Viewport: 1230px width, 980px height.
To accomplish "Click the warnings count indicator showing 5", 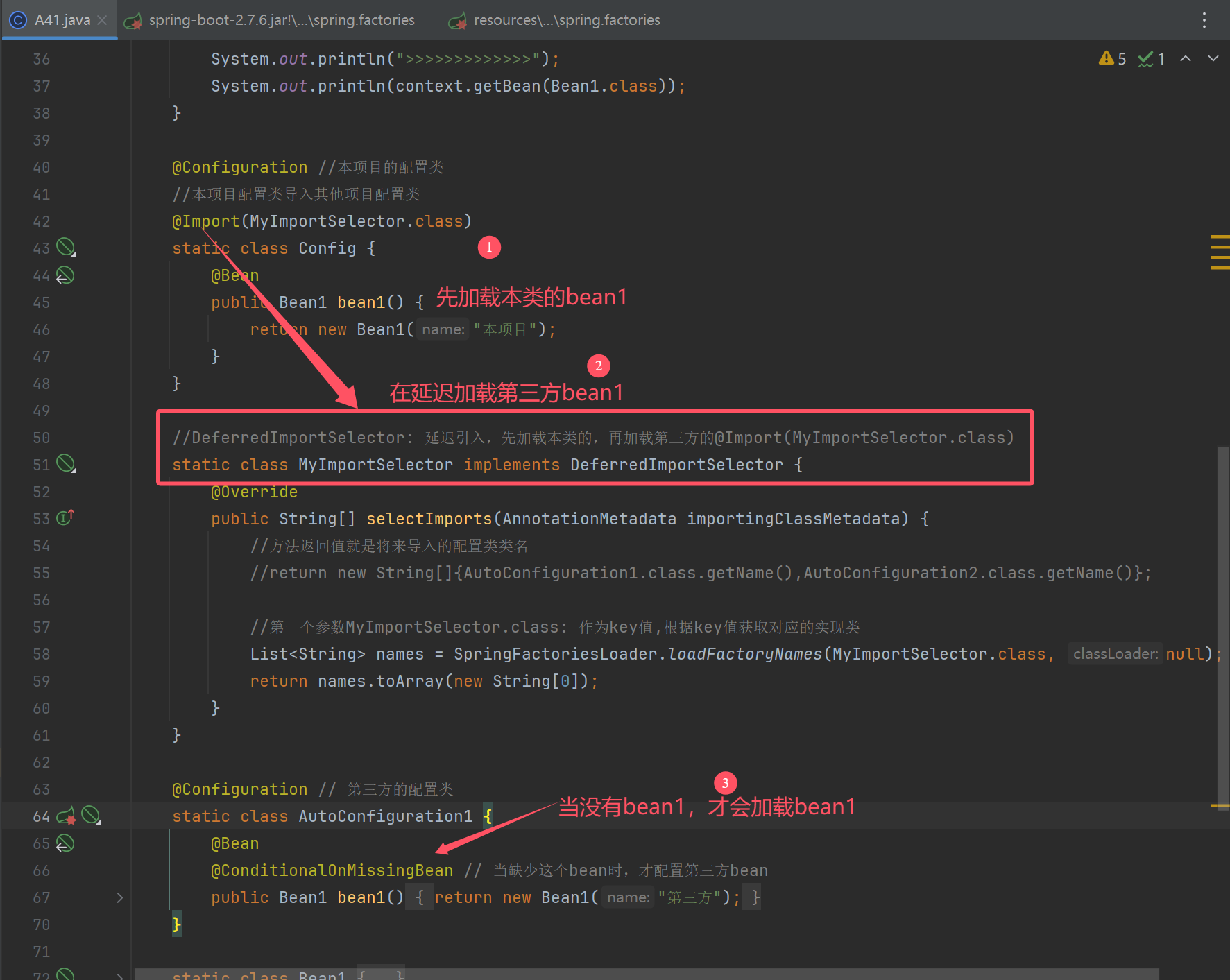I will pos(1112,59).
